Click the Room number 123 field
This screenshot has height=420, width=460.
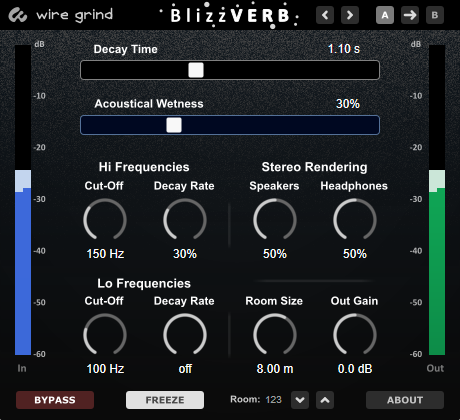pyautogui.click(x=273, y=400)
